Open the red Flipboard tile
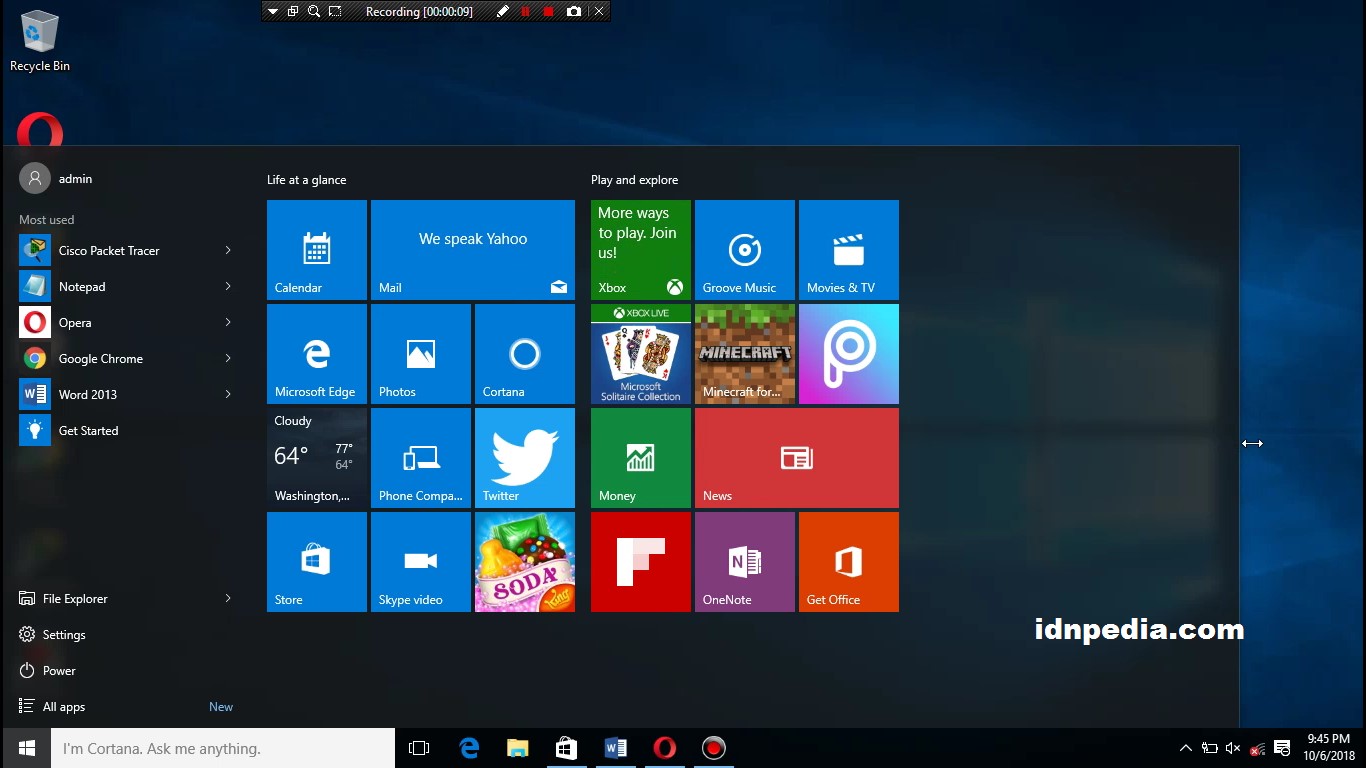The width and height of the screenshot is (1366, 768). (x=641, y=562)
